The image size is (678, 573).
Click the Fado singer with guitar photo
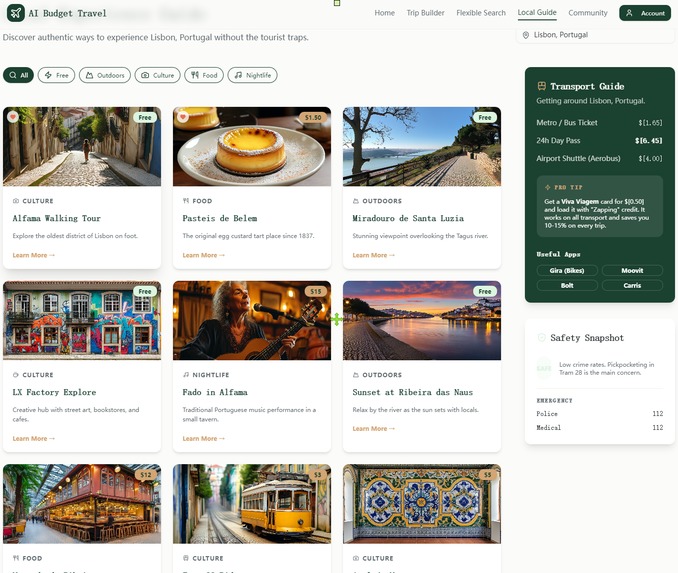[x=252, y=320]
